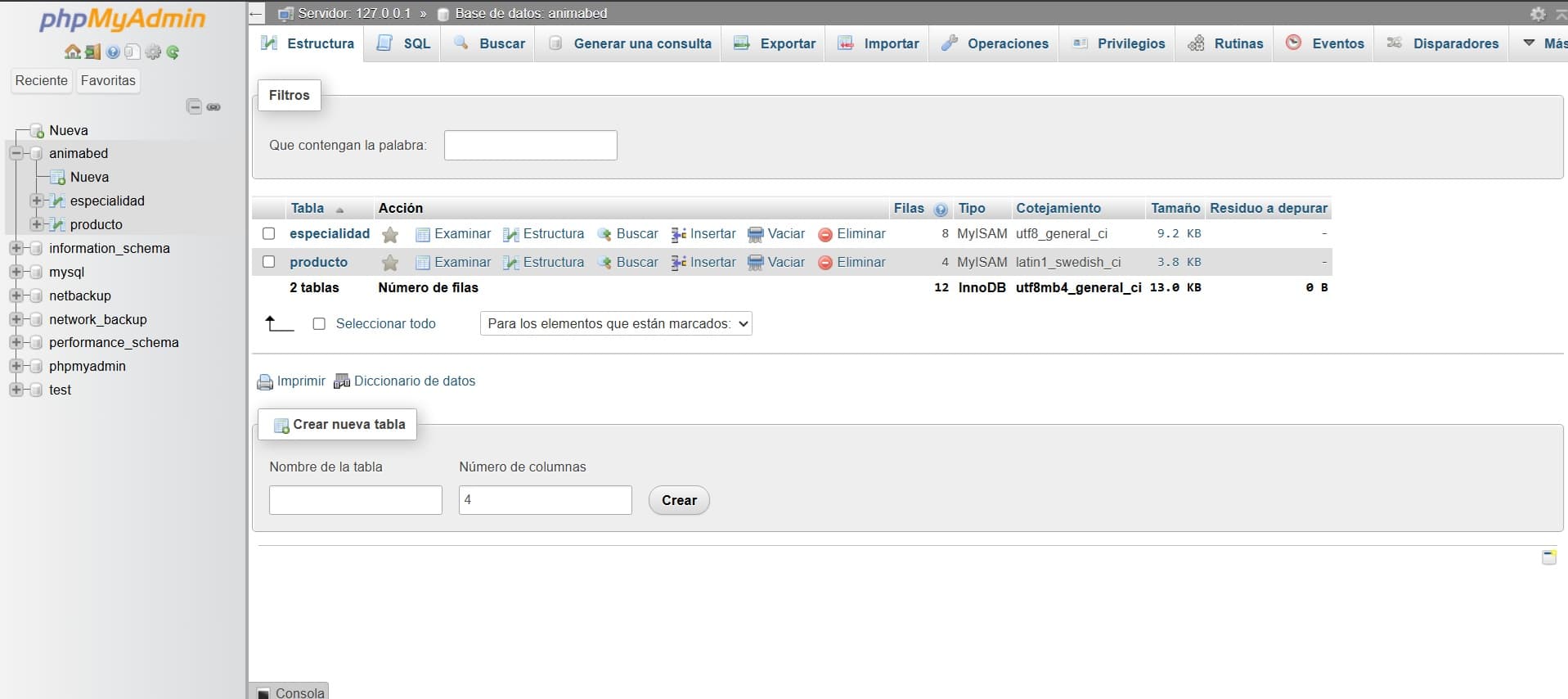Image resolution: width=1568 pixels, height=699 pixels.
Task: Expand the mysql database node
Action: [x=16, y=272]
